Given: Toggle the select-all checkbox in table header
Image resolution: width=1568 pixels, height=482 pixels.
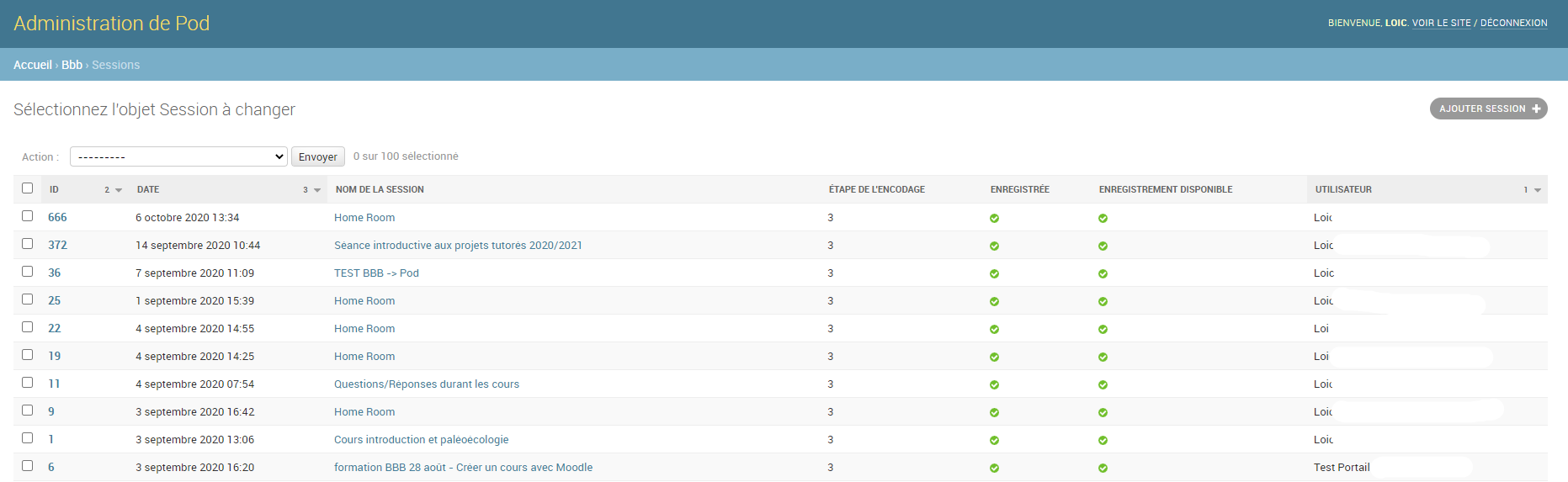Looking at the screenshot, I should click(28, 188).
